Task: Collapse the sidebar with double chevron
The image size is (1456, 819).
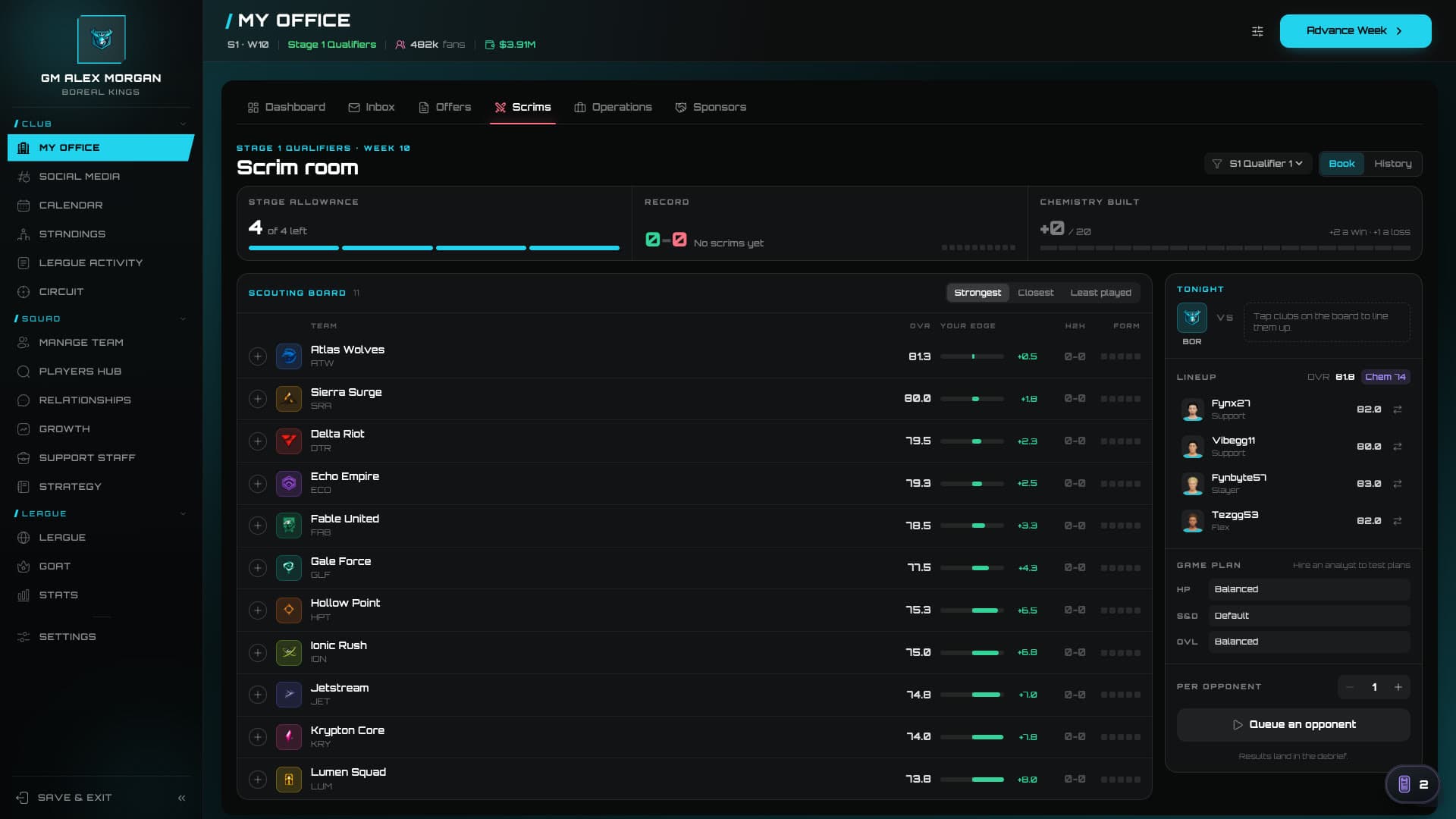Action: coord(181,798)
